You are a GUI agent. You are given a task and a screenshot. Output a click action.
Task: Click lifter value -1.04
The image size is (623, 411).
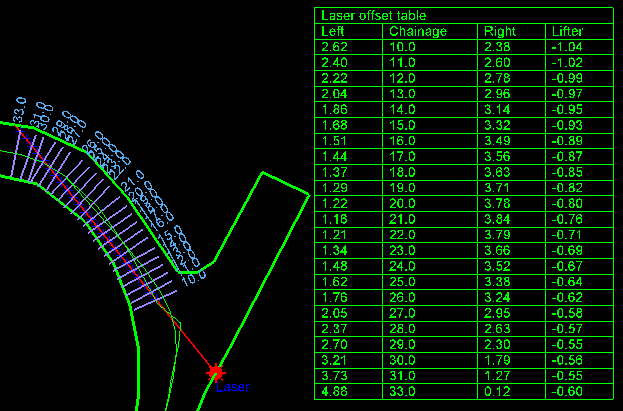(x=567, y=47)
